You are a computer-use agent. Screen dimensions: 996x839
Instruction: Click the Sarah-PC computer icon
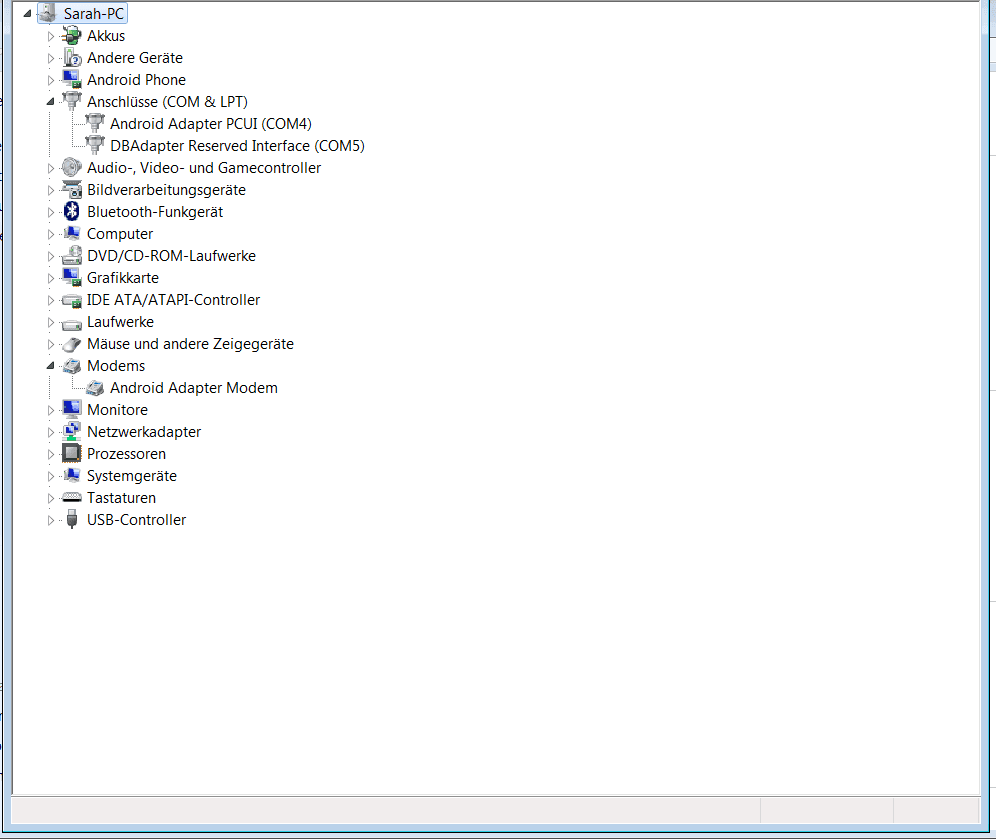tap(48, 13)
